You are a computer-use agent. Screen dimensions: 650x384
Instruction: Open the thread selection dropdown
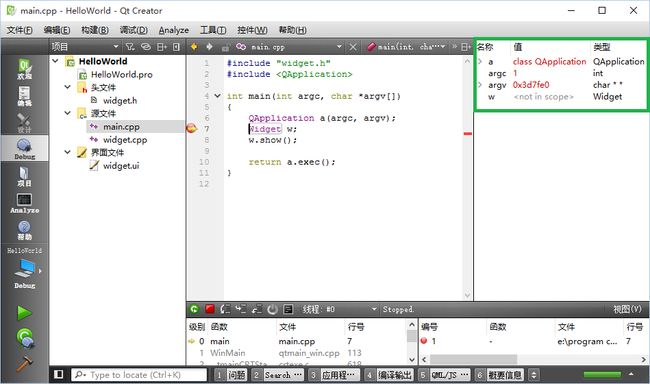pyautogui.click(x=374, y=309)
